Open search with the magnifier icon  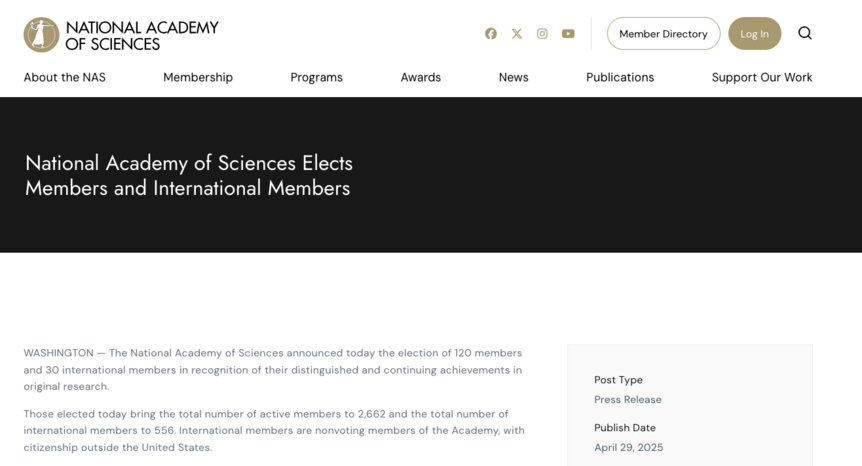pos(805,33)
